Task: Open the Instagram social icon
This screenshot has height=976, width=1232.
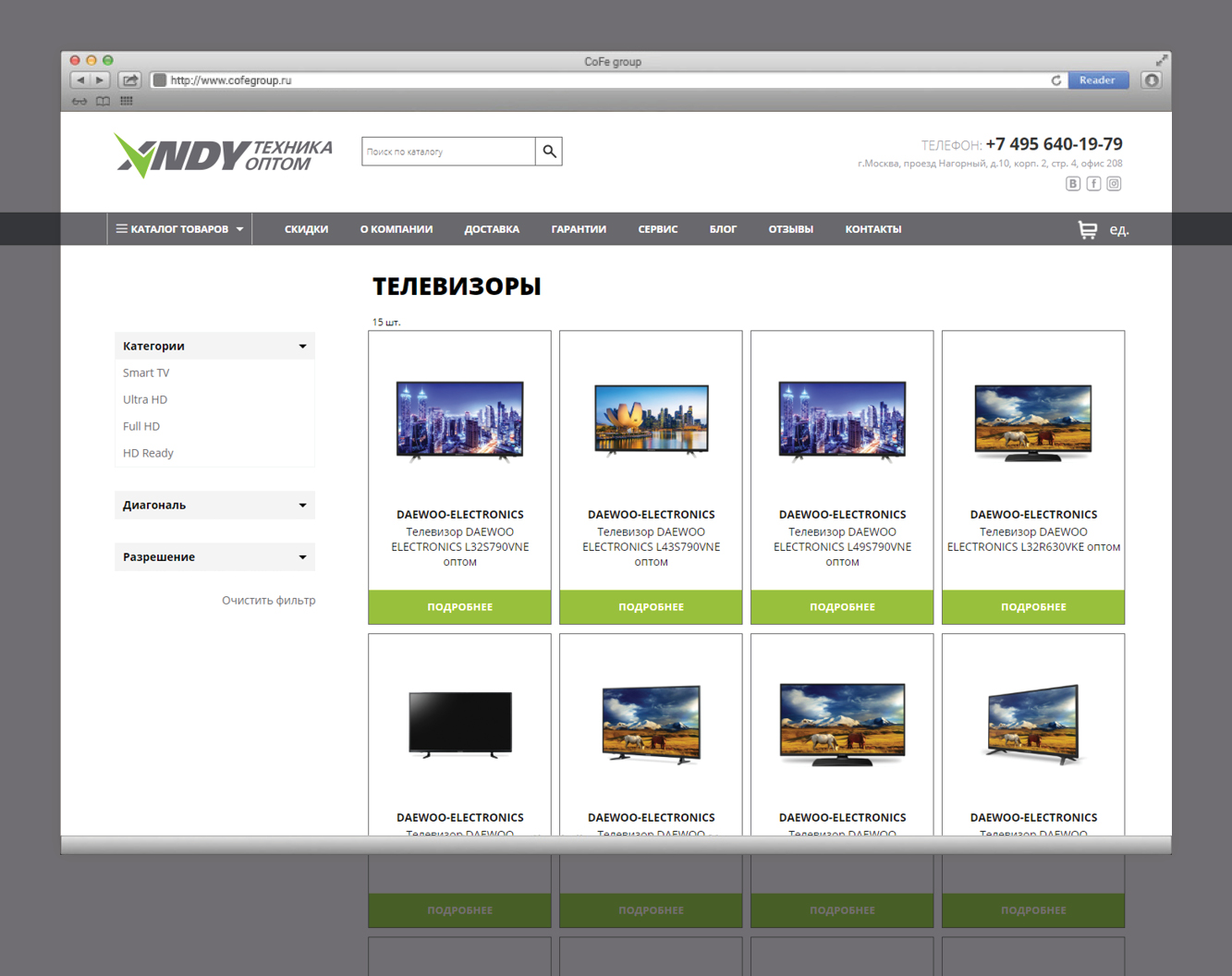Action: [1114, 183]
